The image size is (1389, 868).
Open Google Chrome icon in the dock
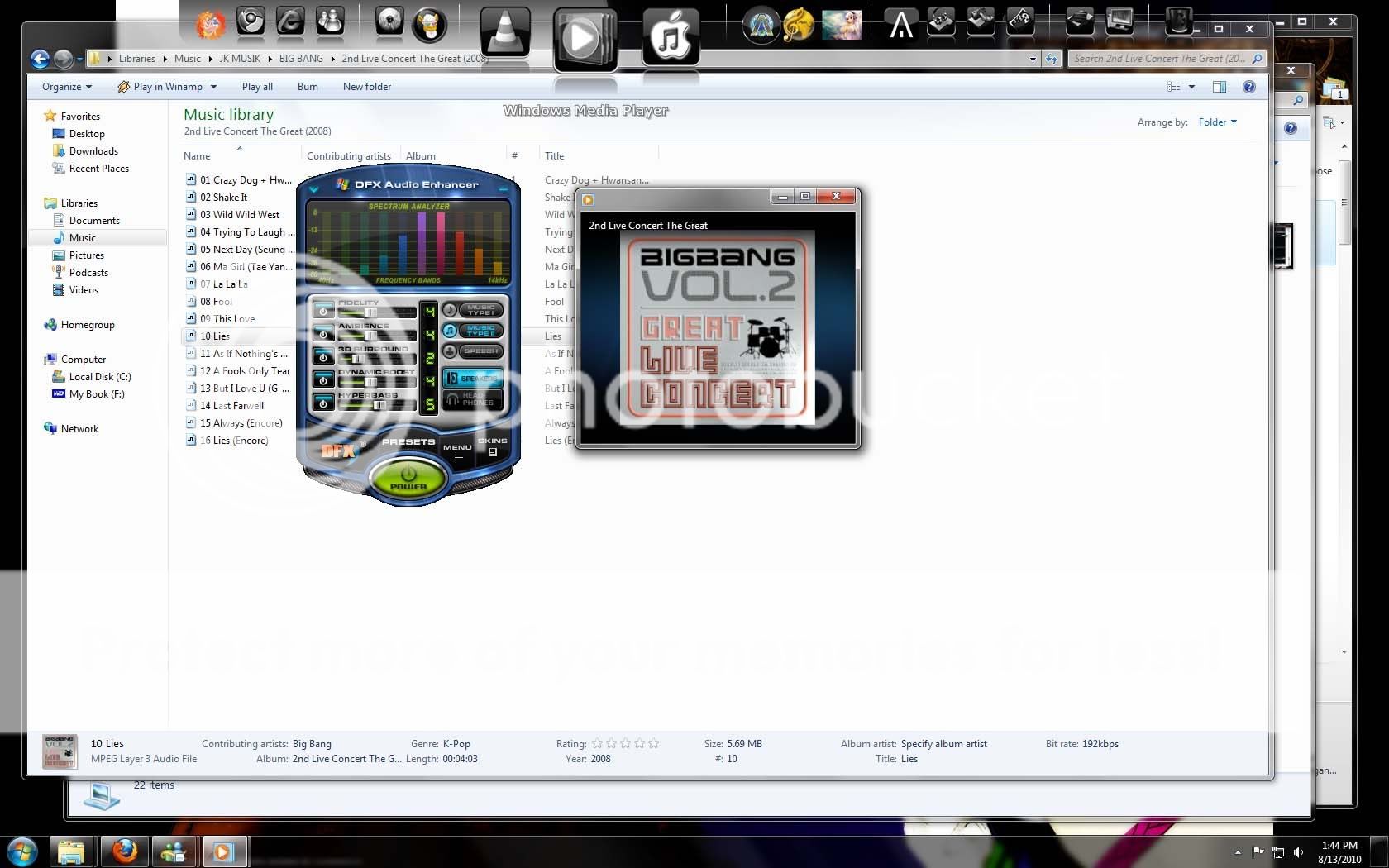coord(251,22)
